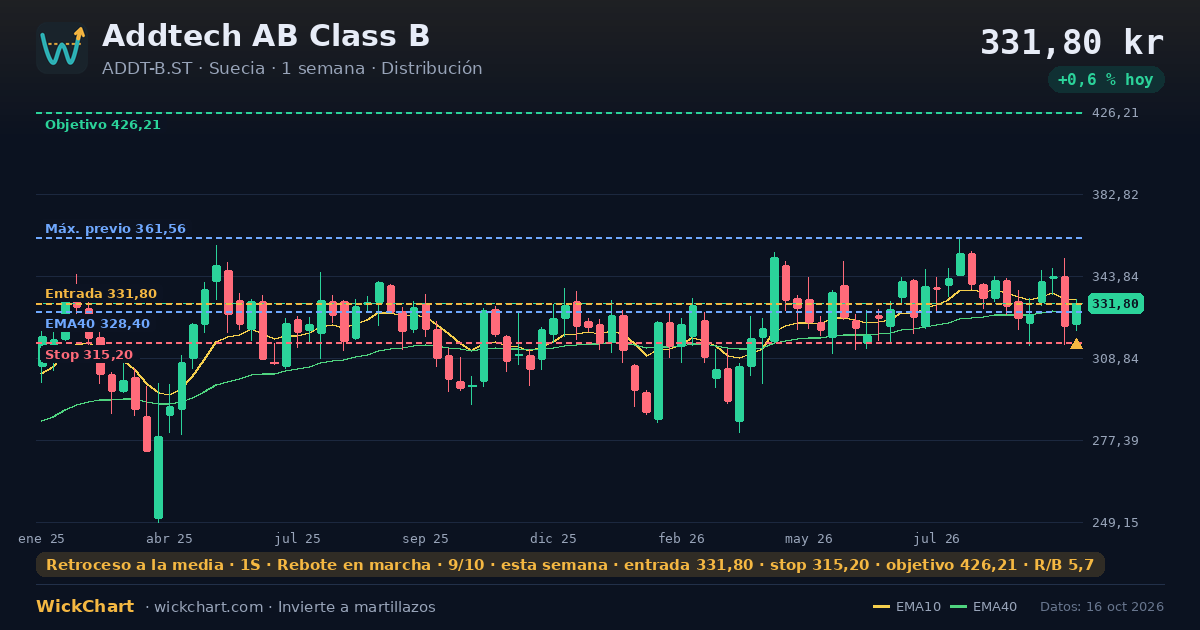Click the Retroceso a la media summary banner
The image size is (1200, 630).
(x=570, y=565)
